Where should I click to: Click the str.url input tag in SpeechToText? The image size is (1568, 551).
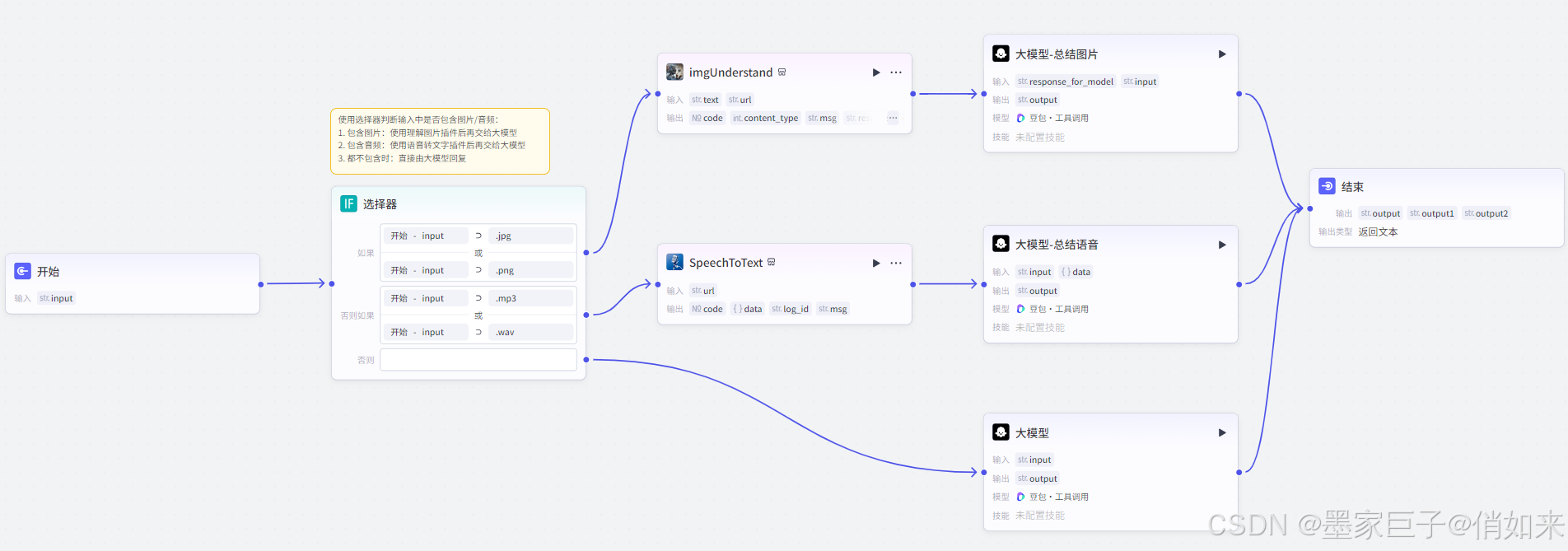coord(703,291)
